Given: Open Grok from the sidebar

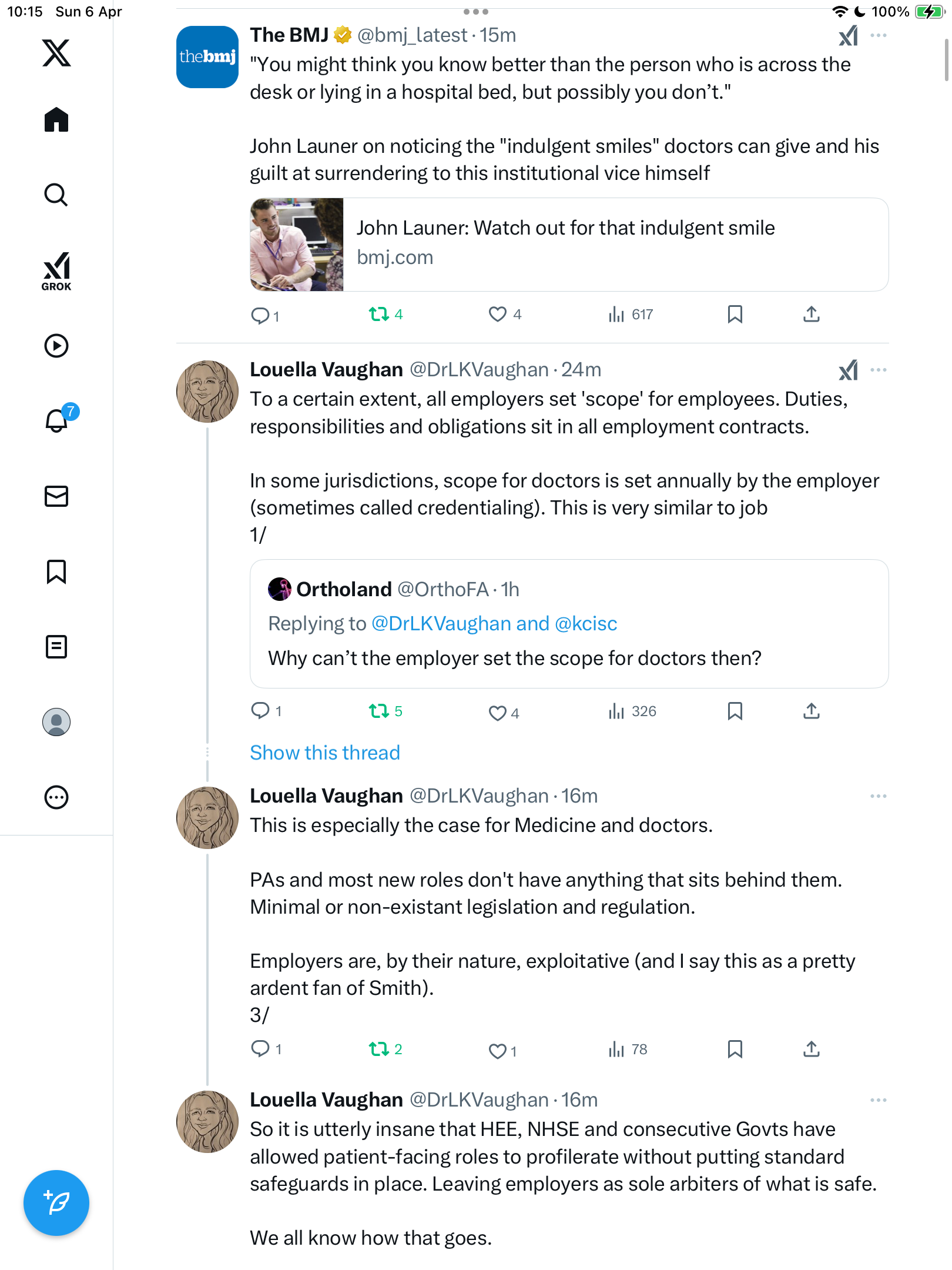Looking at the screenshot, I should (56, 271).
